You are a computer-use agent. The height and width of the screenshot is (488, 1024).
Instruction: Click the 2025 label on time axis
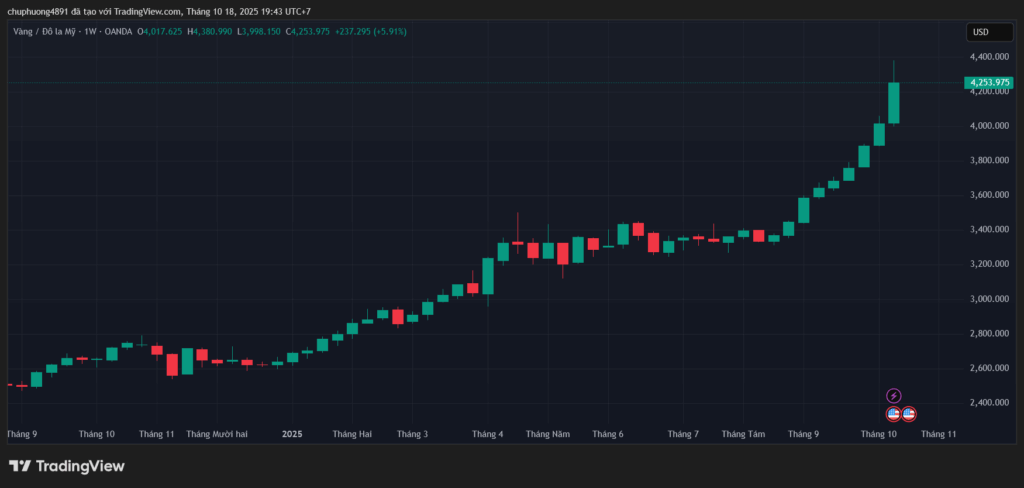292,435
